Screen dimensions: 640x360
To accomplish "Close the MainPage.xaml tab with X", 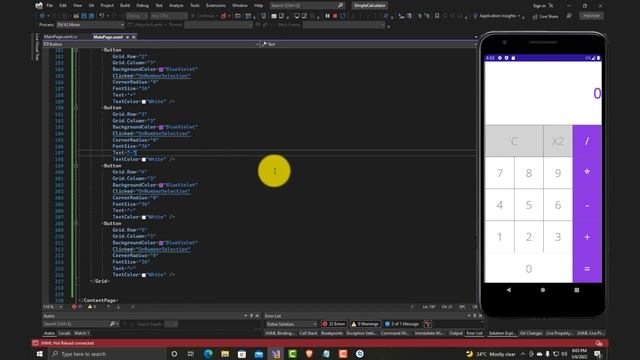I will coord(133,37).
